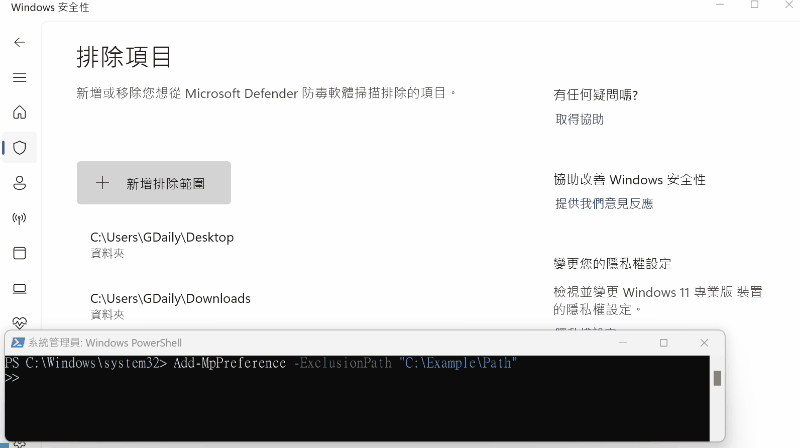Open Firewall & network protection icon

click(19, 218)
